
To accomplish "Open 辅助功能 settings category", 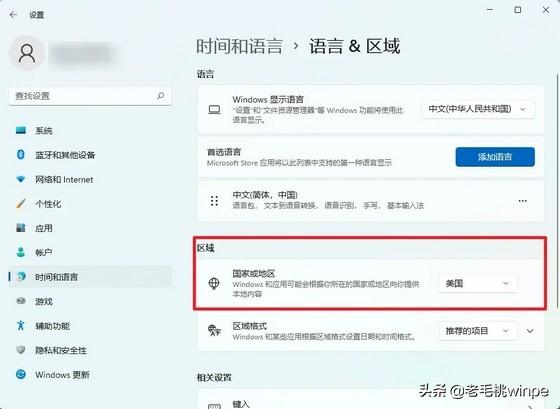I will 90,326.
